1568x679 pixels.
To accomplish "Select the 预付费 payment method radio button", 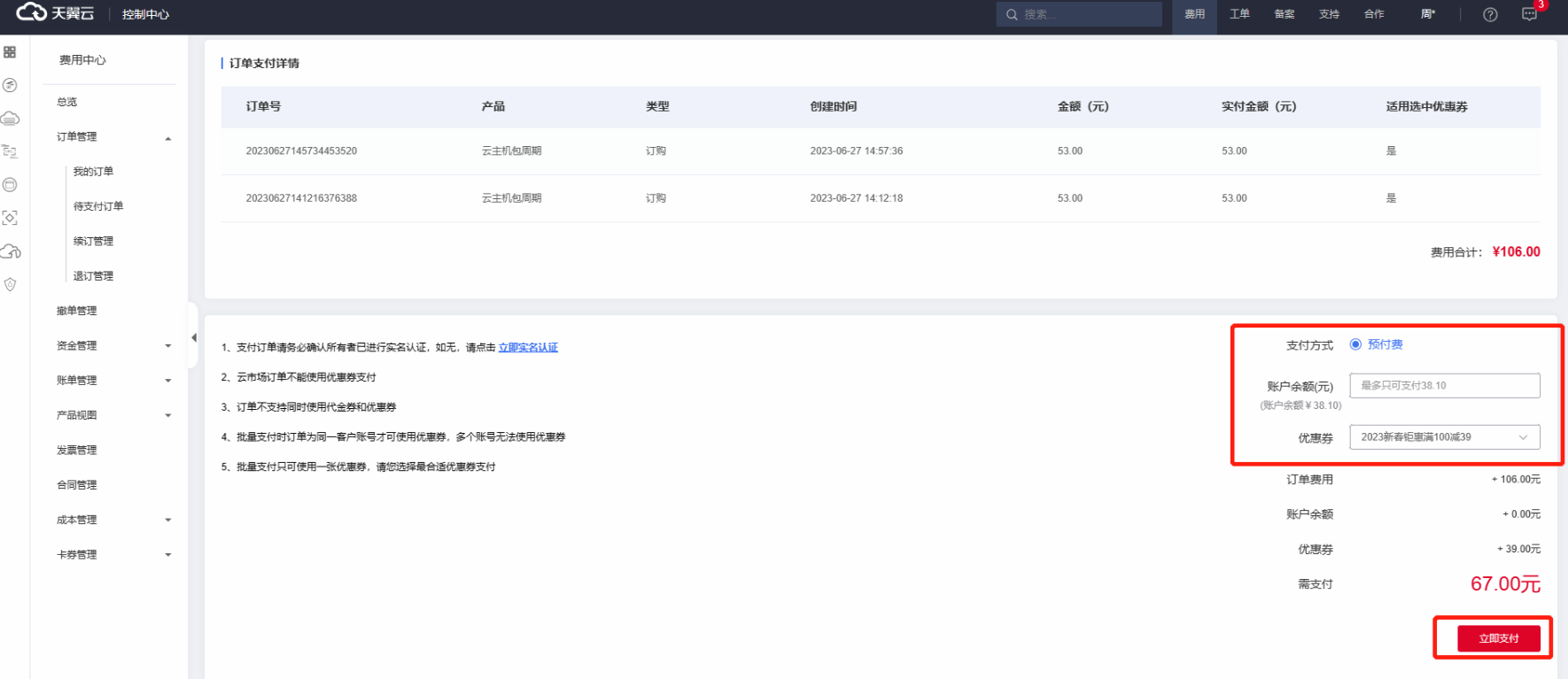I will coord(1355,344).
